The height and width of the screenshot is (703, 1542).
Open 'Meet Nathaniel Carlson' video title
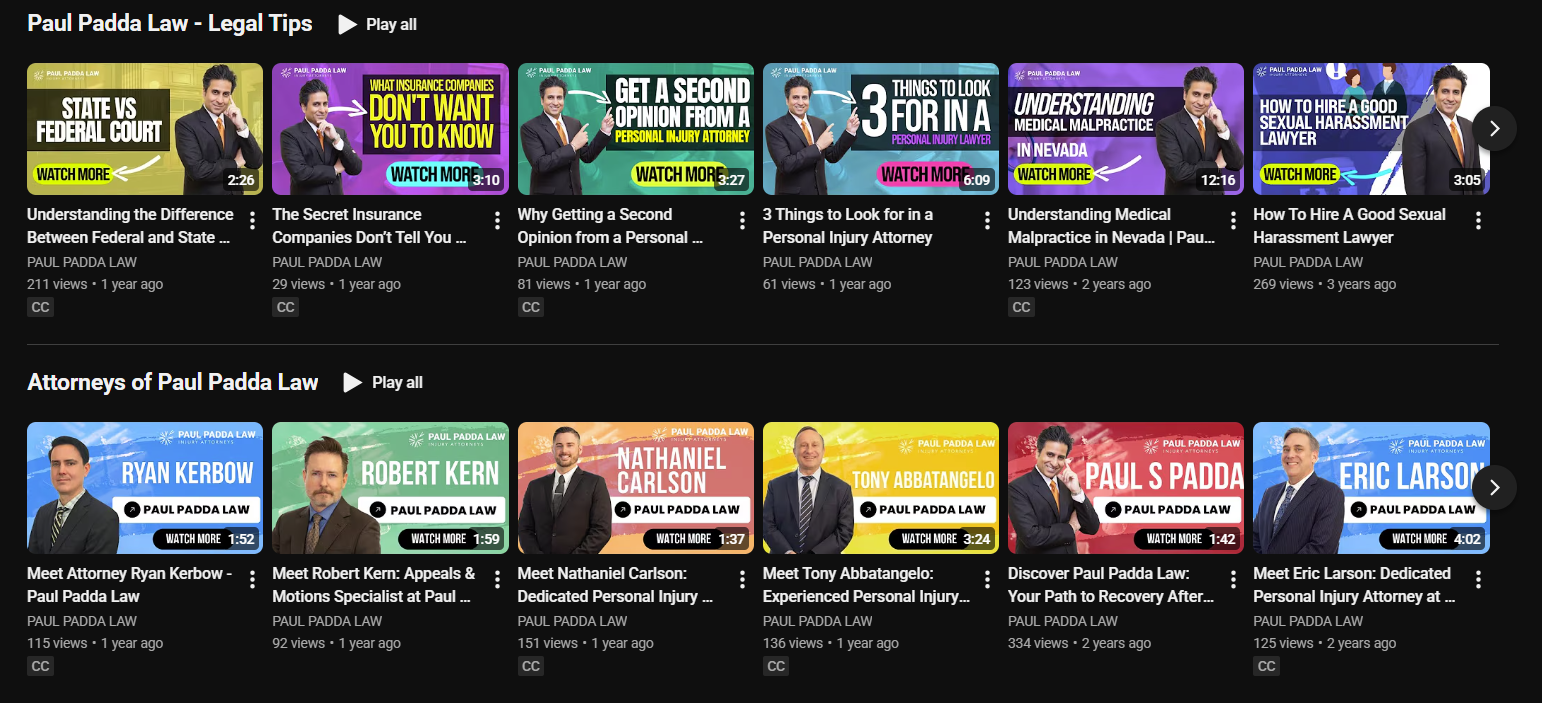point(615,585)
